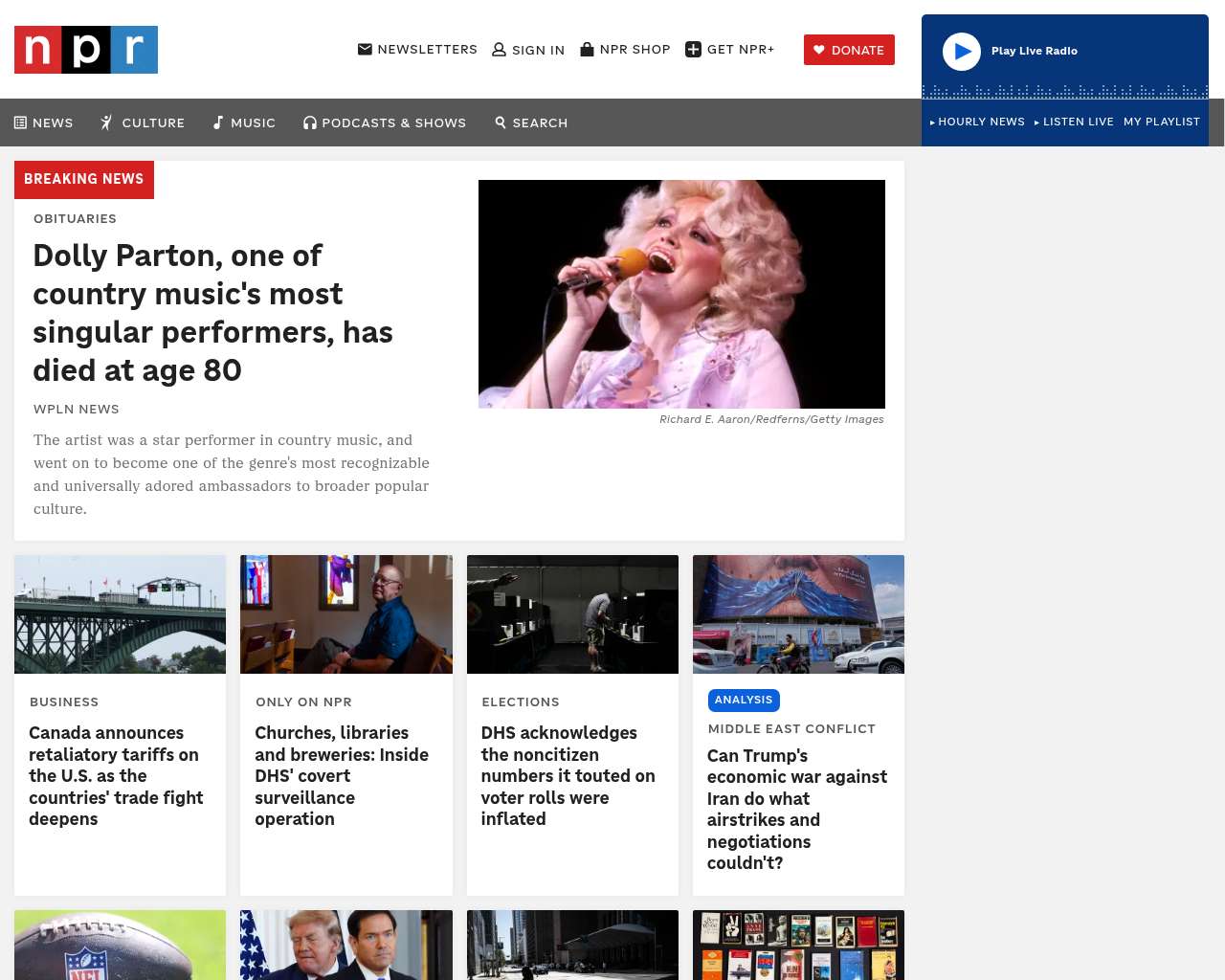Read DHS noncitizen voter rolls headline
Image resolution: width=1225 pixels, height=980 pixels.
click(x=568, y=776)
